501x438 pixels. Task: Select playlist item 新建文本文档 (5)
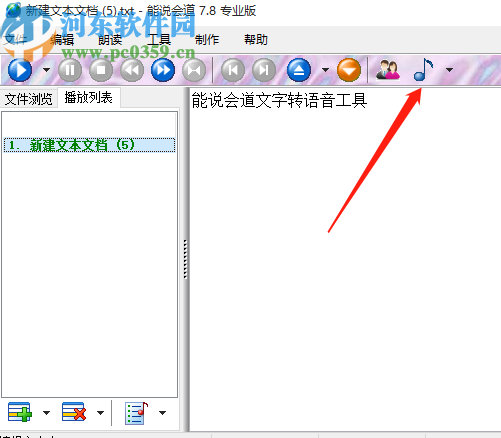[89, 145]
